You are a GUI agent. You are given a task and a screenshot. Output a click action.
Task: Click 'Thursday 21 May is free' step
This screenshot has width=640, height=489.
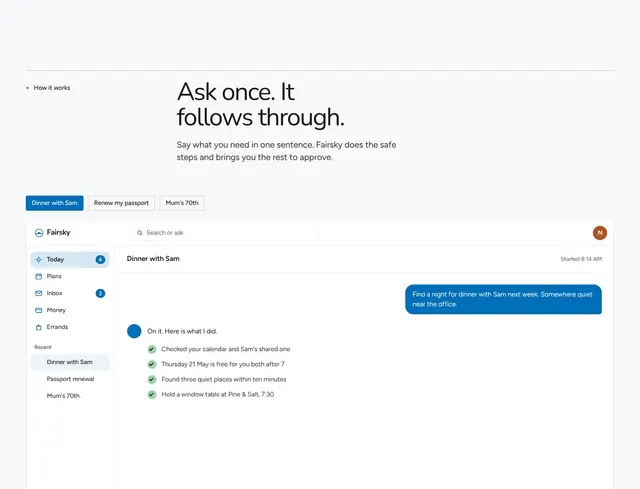pos(223,364)
